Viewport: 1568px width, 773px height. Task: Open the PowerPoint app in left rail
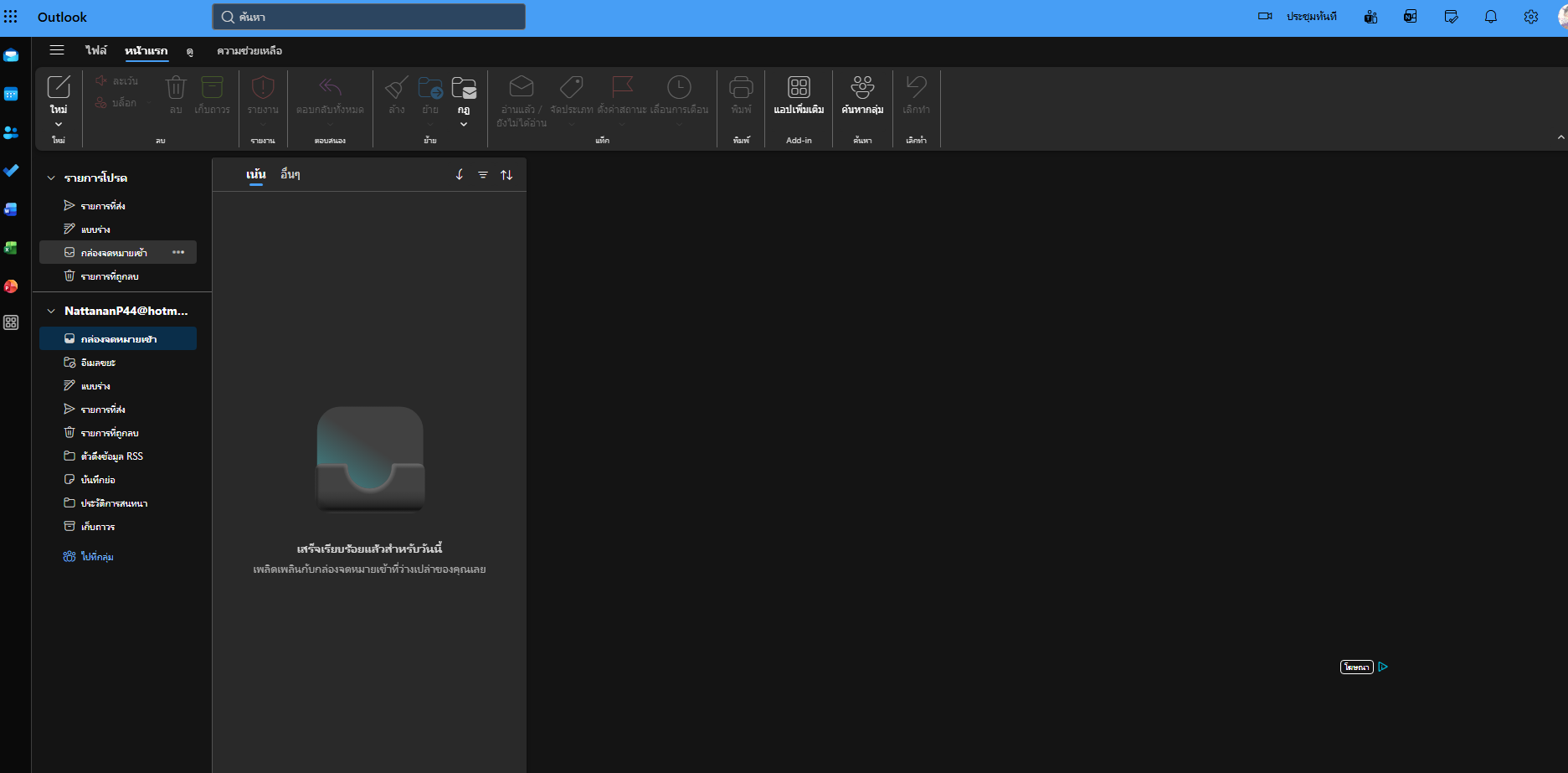coord(11,286)
